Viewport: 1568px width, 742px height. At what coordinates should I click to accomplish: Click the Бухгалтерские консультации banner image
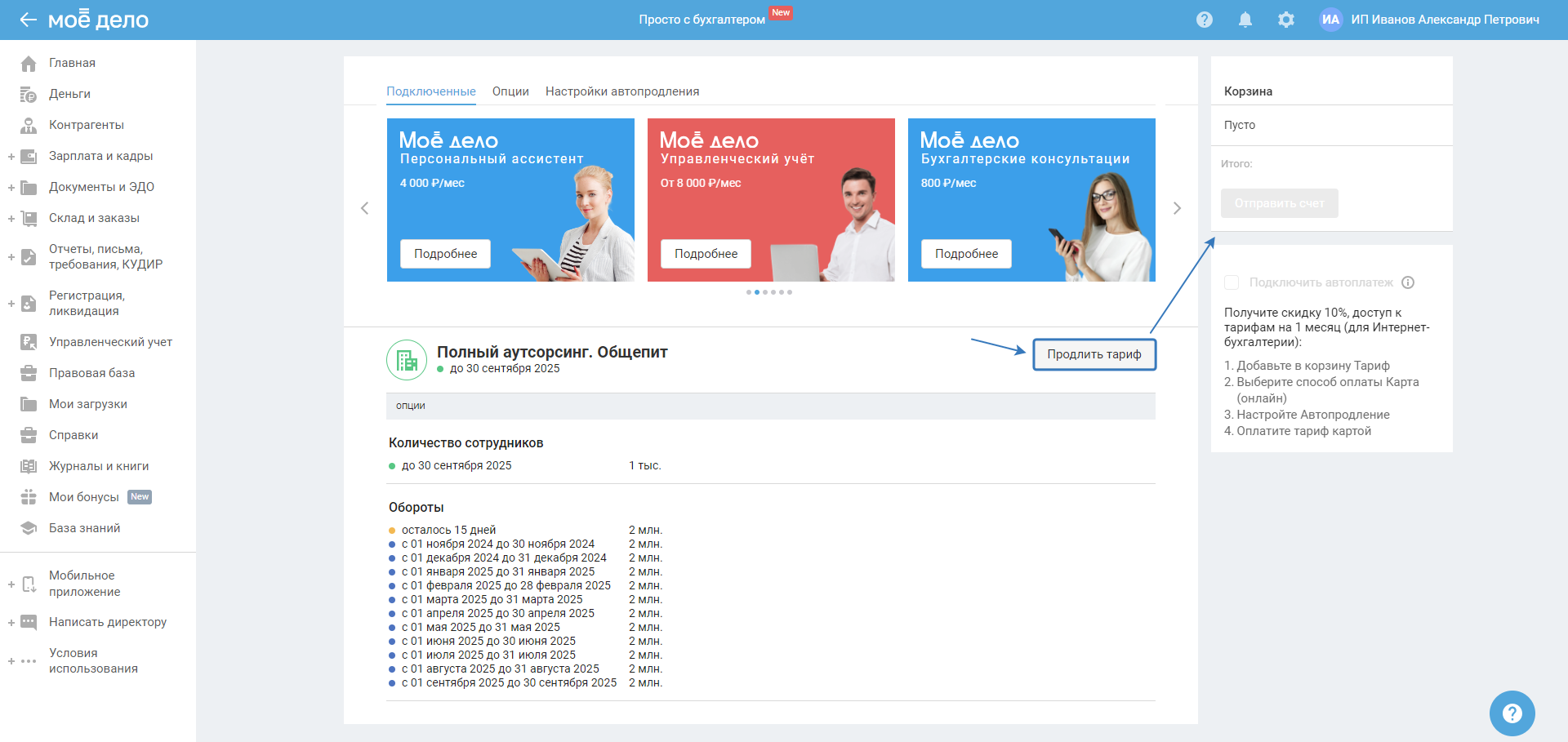1031,200
